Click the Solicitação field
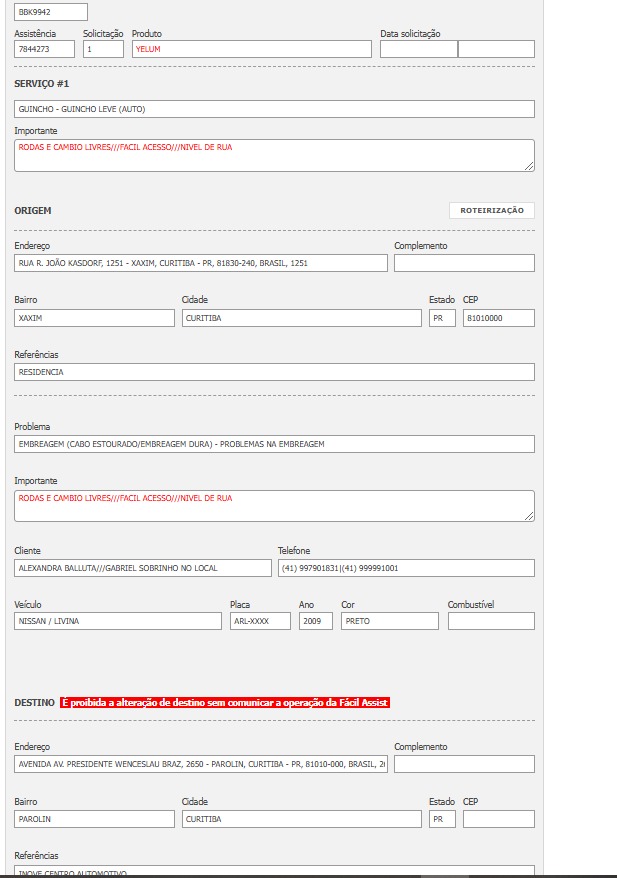617x878 pixels. (x=103, y=49)
